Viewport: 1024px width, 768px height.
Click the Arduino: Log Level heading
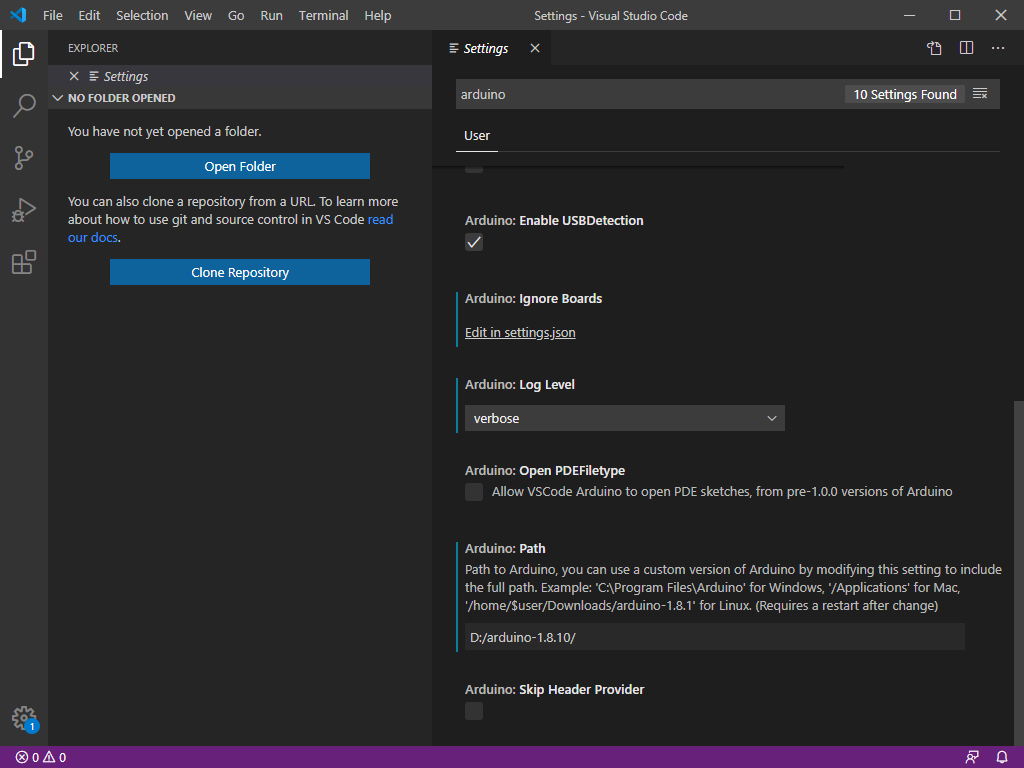[x=520, y=385]
